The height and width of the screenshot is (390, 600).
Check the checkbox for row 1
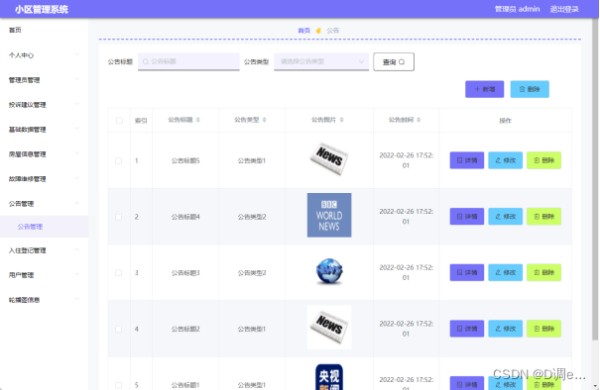click(119, 161)
